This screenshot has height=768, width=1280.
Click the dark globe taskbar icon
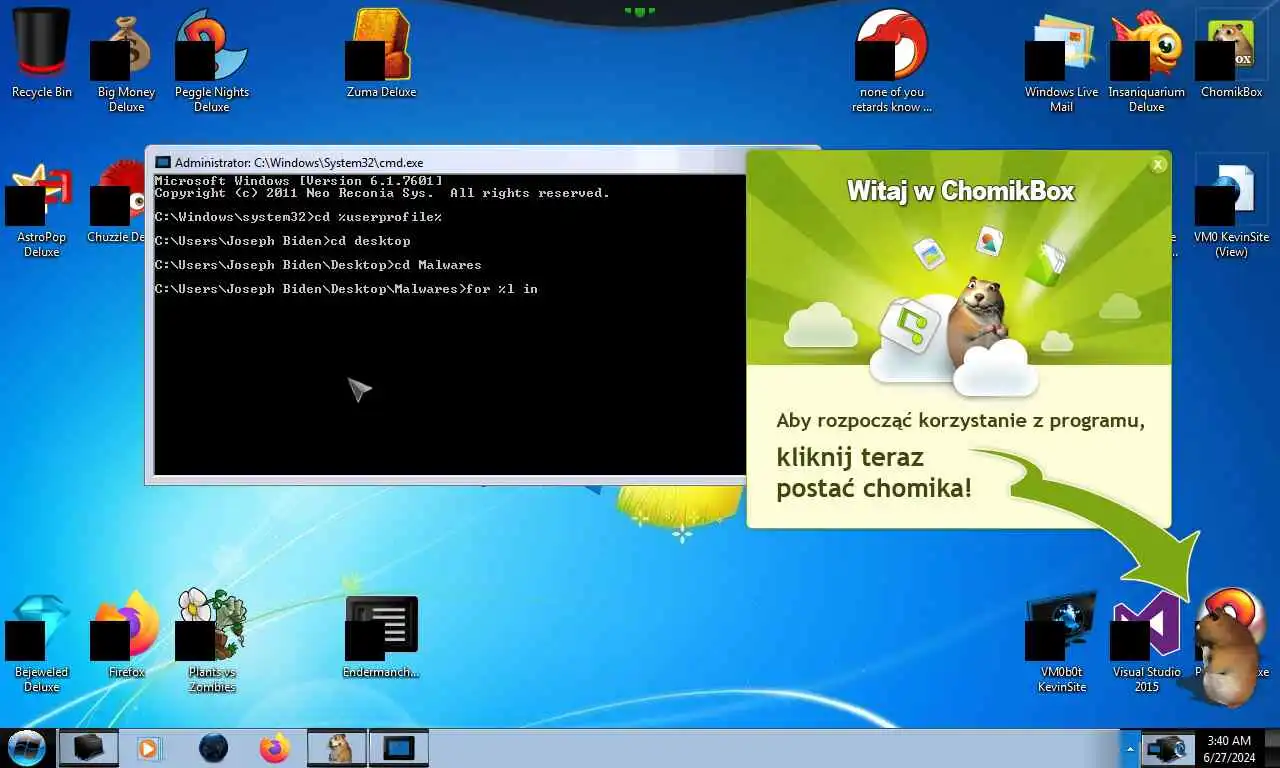click(213, 748)
